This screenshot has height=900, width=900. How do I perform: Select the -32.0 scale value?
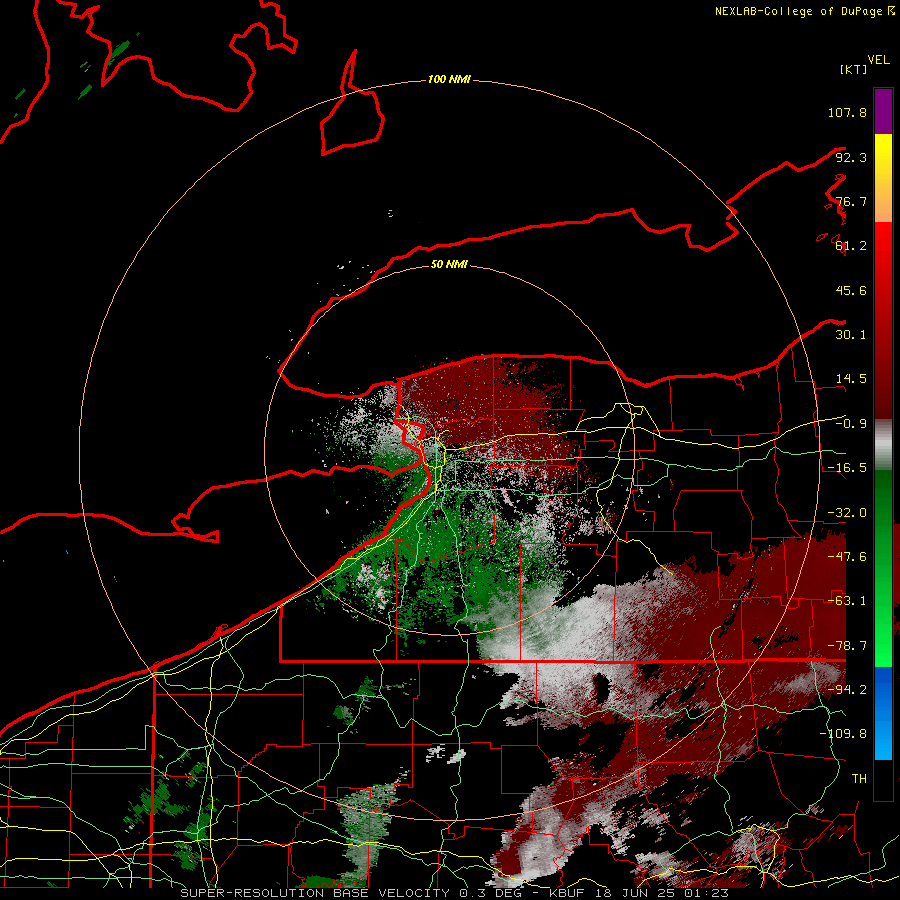click(x=847, y=513)
